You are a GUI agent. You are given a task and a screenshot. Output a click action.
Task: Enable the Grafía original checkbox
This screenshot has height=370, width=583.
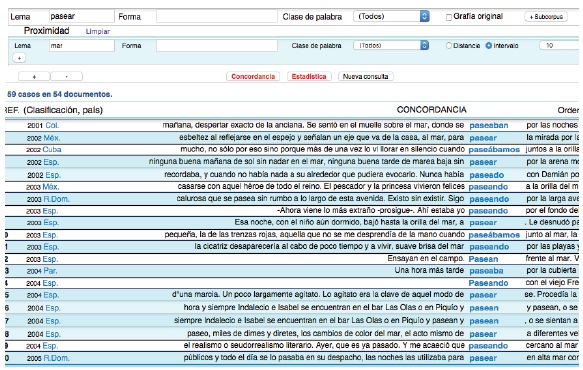pyautogui.click(x=449, y=17)
